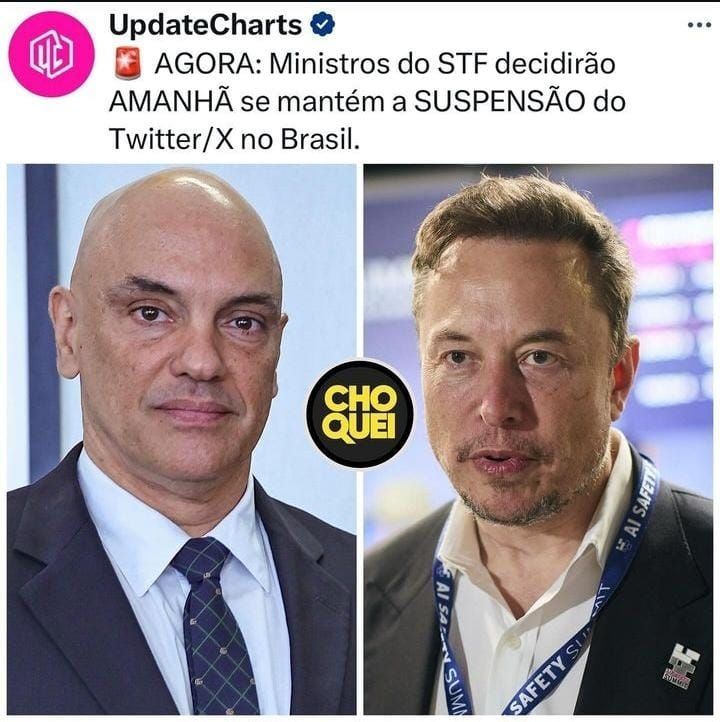
Task: Click the word SUSPENSÃO in the post
Action: (x=499, y=102)
